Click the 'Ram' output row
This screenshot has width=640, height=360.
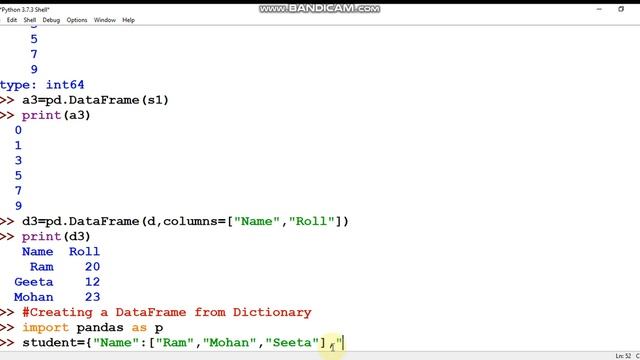tap(42, 267)
